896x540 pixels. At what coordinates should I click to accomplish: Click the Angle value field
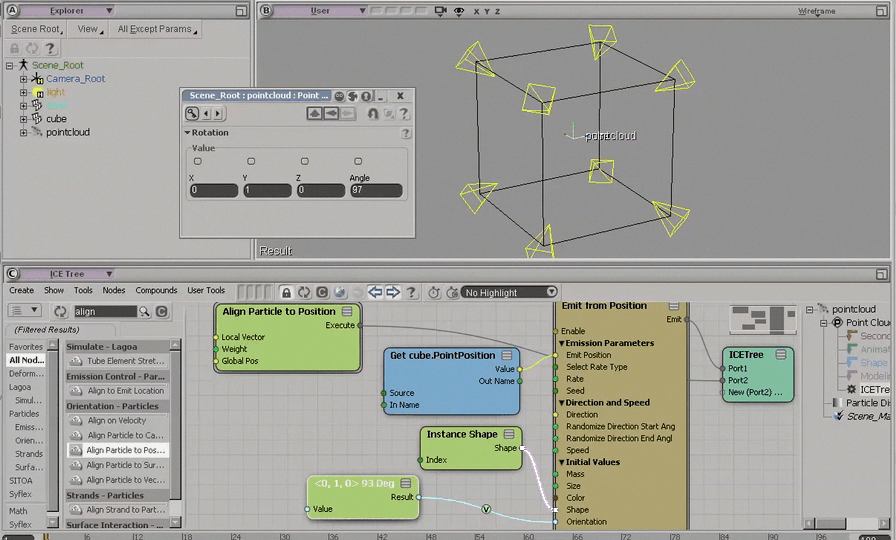[376, 190]
